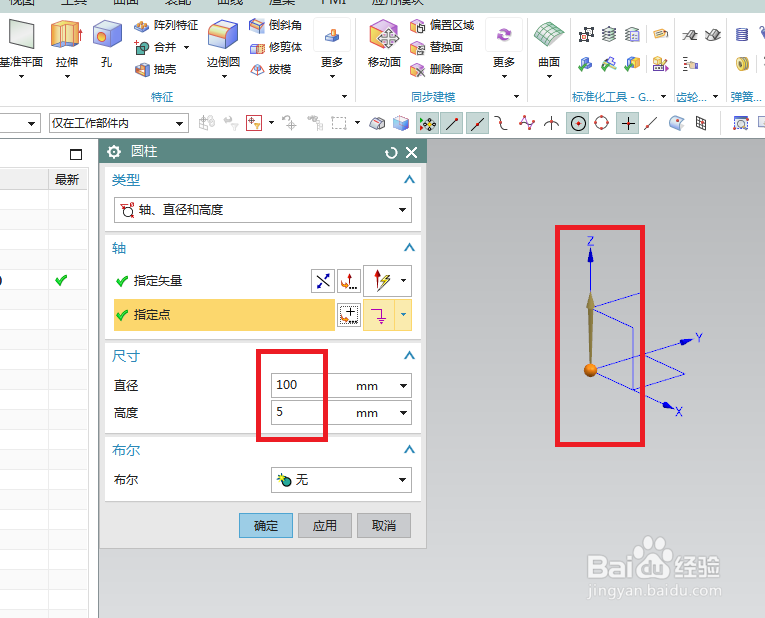The image size is (765, 618).
Task: Click the Apply (应用) button
Action: click(325, 525)
